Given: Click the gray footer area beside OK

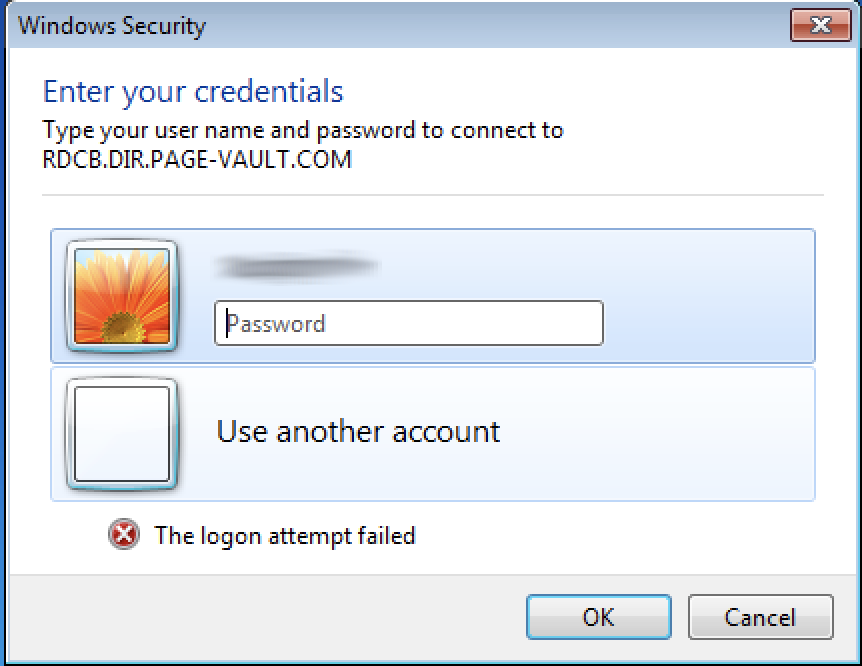Looking at the screenshot, I should 264,617.
